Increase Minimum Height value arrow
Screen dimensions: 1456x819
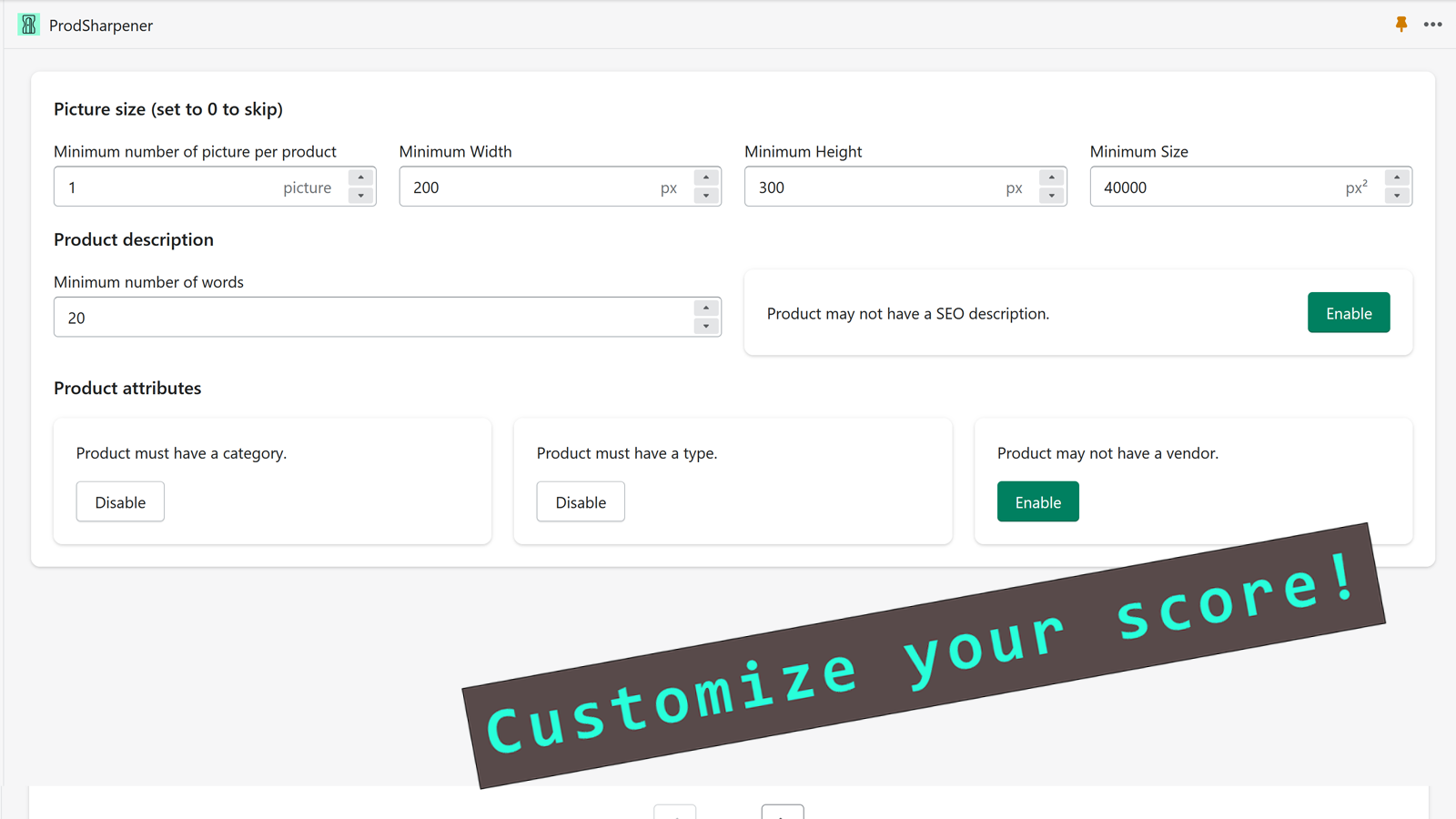(x=1052, y=177)
